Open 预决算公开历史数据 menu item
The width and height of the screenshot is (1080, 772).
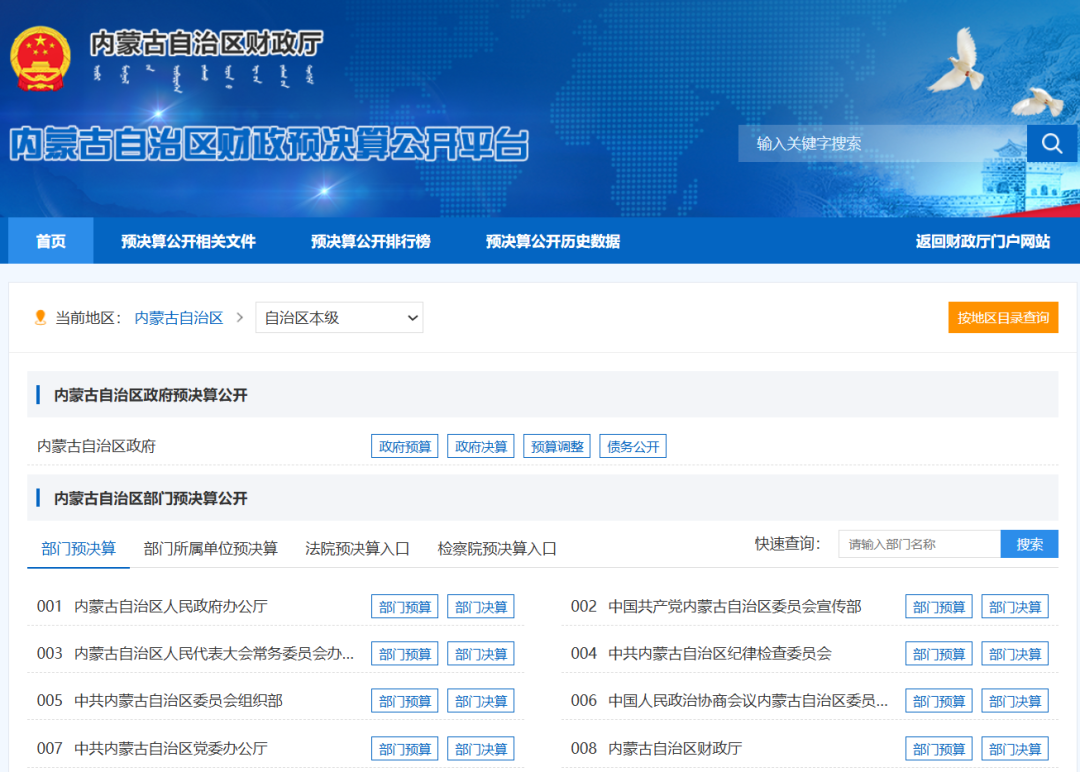[552, 241]
